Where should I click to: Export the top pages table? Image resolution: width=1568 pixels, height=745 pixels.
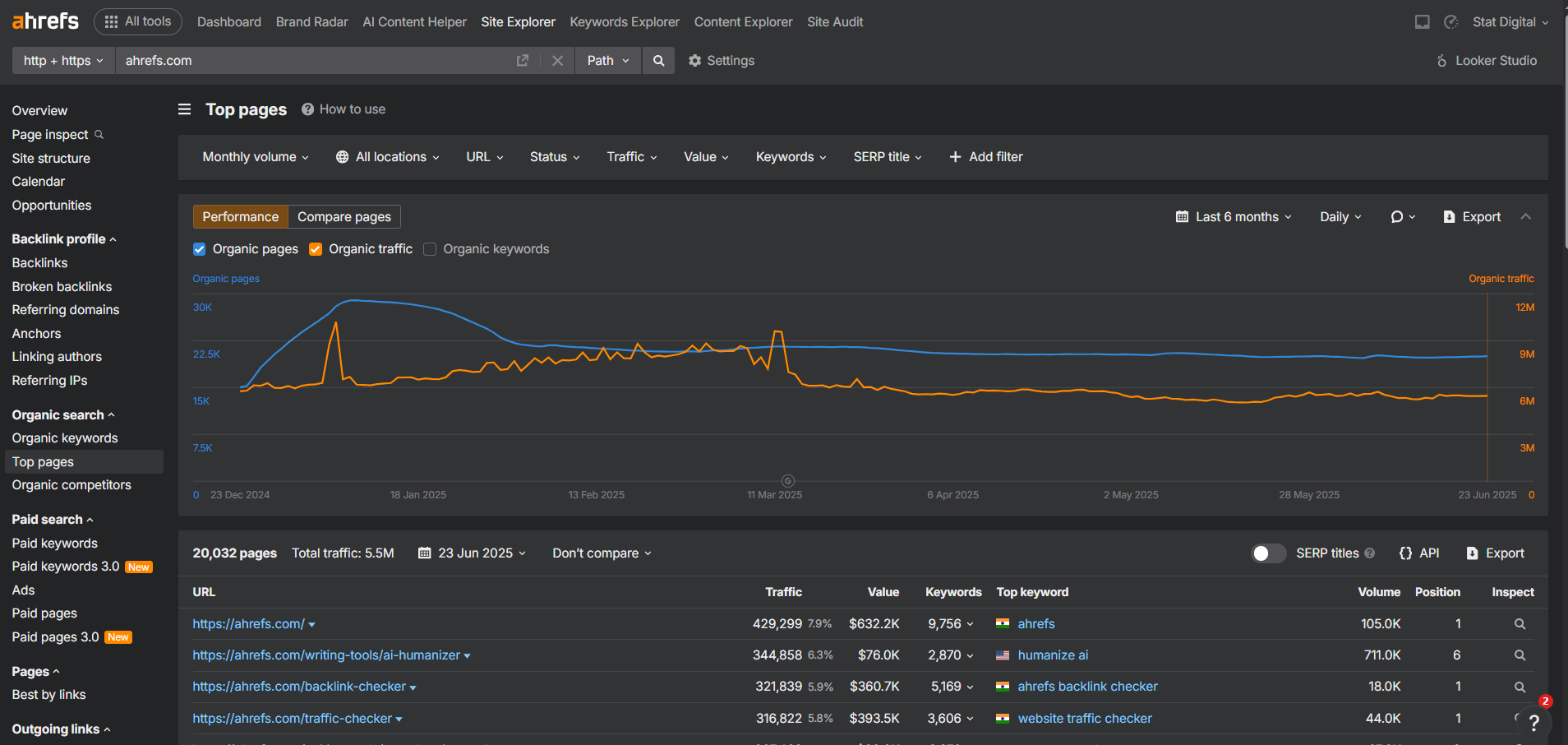[1496, 553]
